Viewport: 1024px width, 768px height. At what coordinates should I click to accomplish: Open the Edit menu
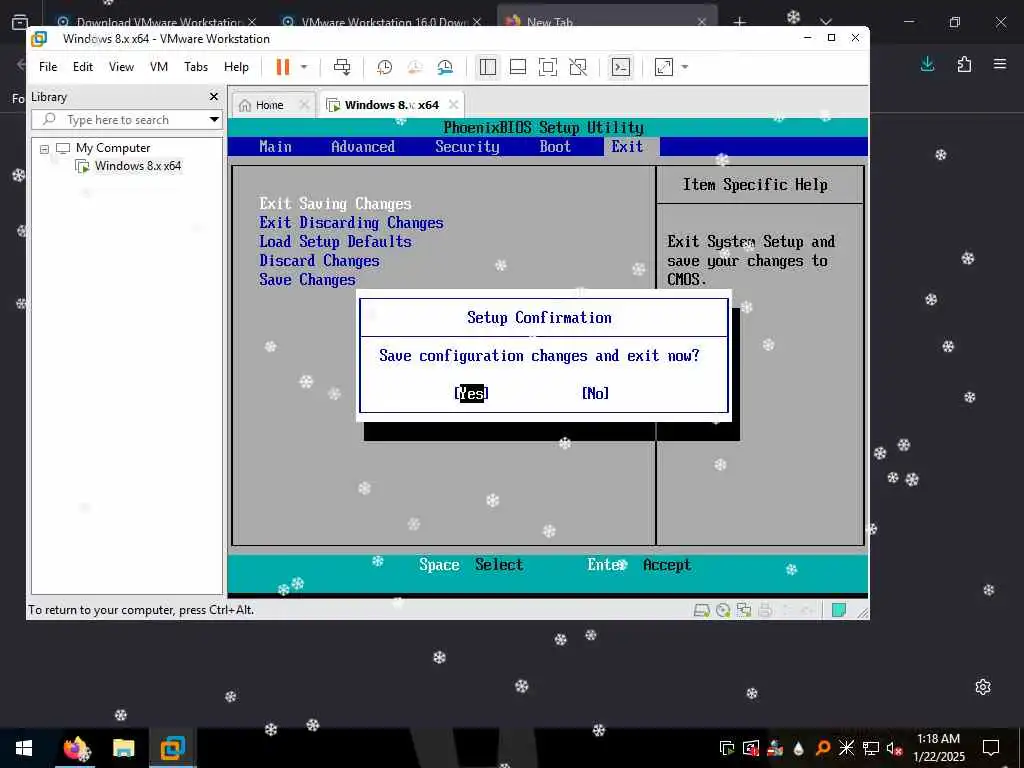(x=82, y=67)
